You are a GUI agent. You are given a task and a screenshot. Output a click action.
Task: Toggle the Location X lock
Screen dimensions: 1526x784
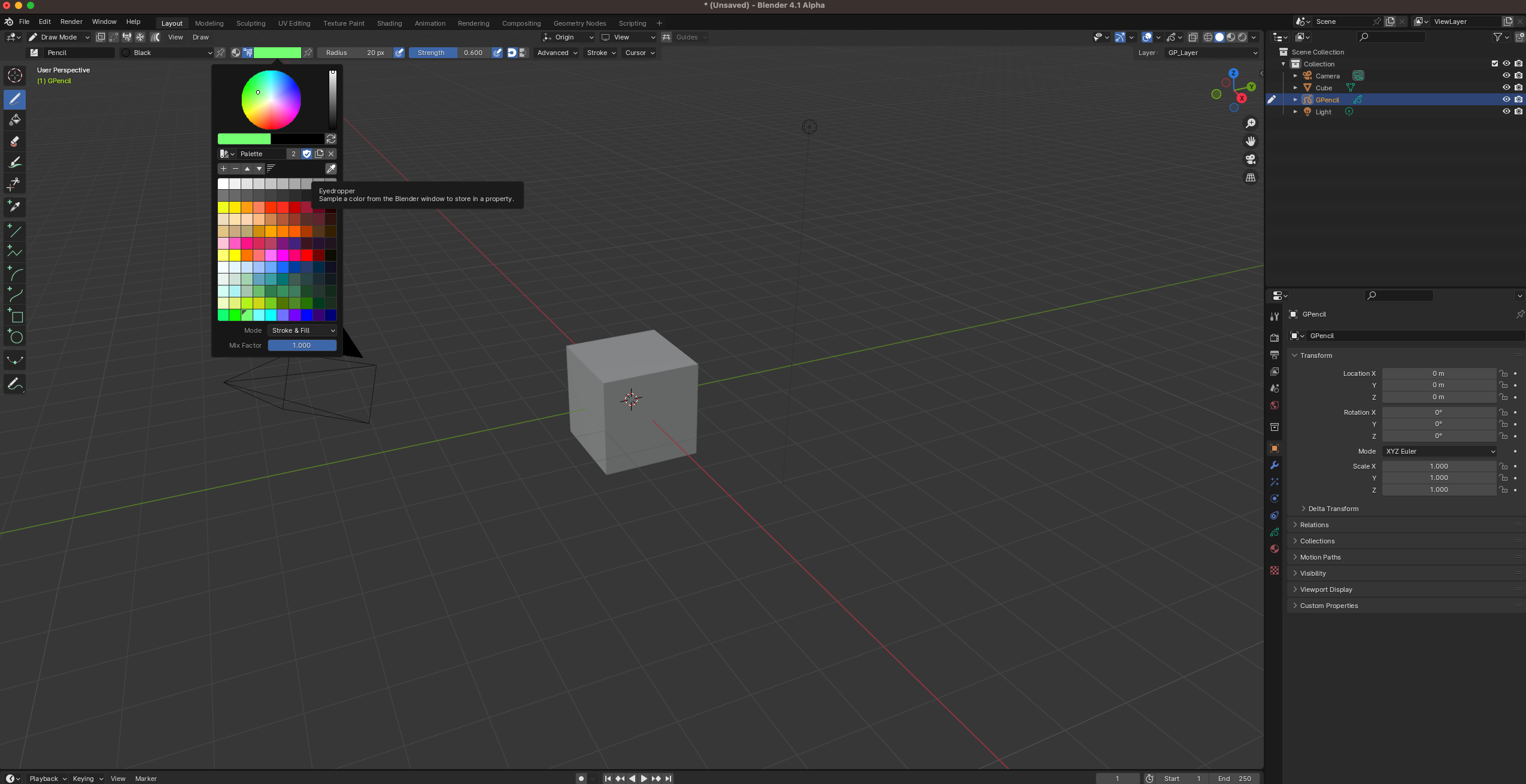1503,373
